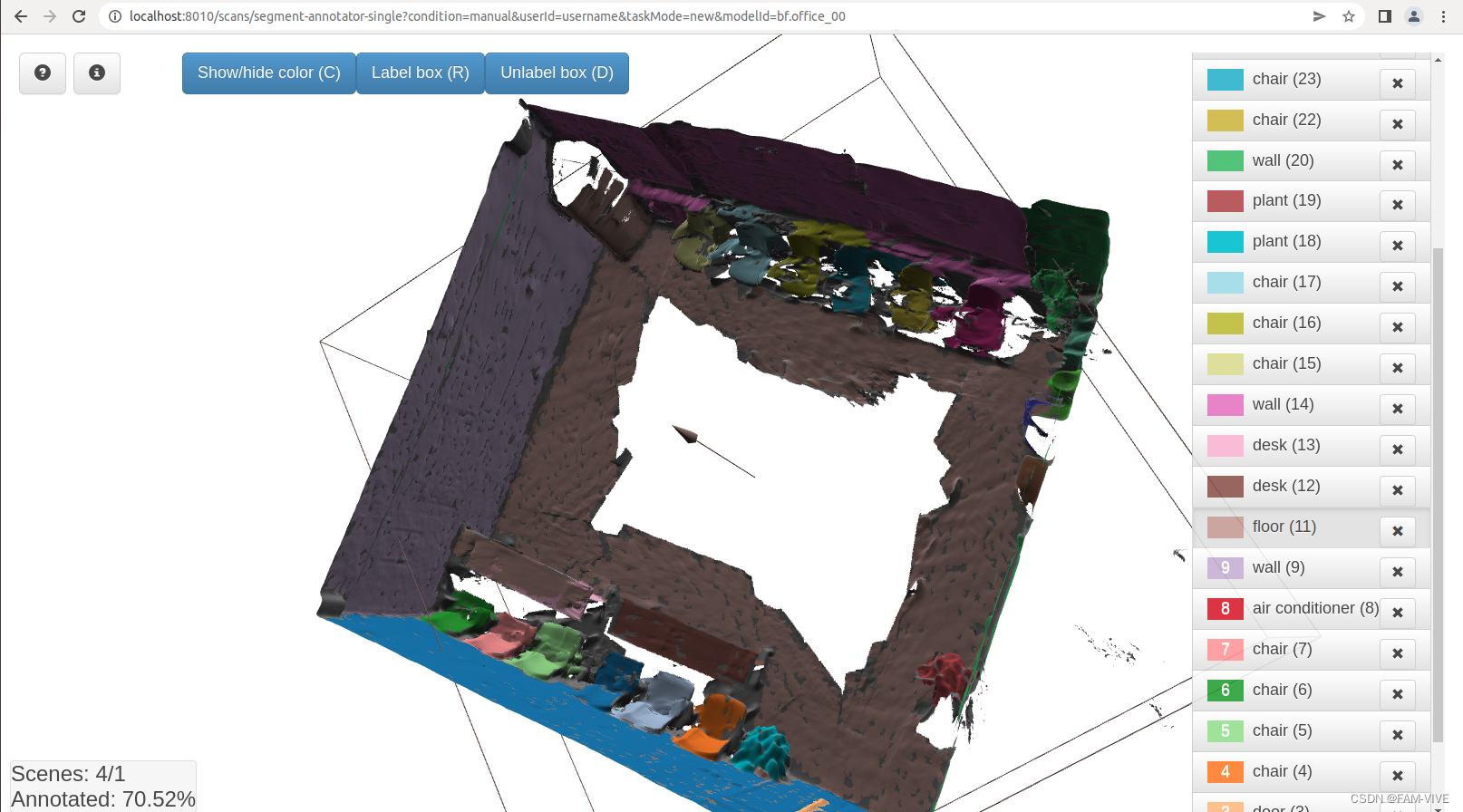The height and width of the screenshot is (812, 1463).
Task: Choose the 'floor (11)' label text
Action: point(1284,527)
